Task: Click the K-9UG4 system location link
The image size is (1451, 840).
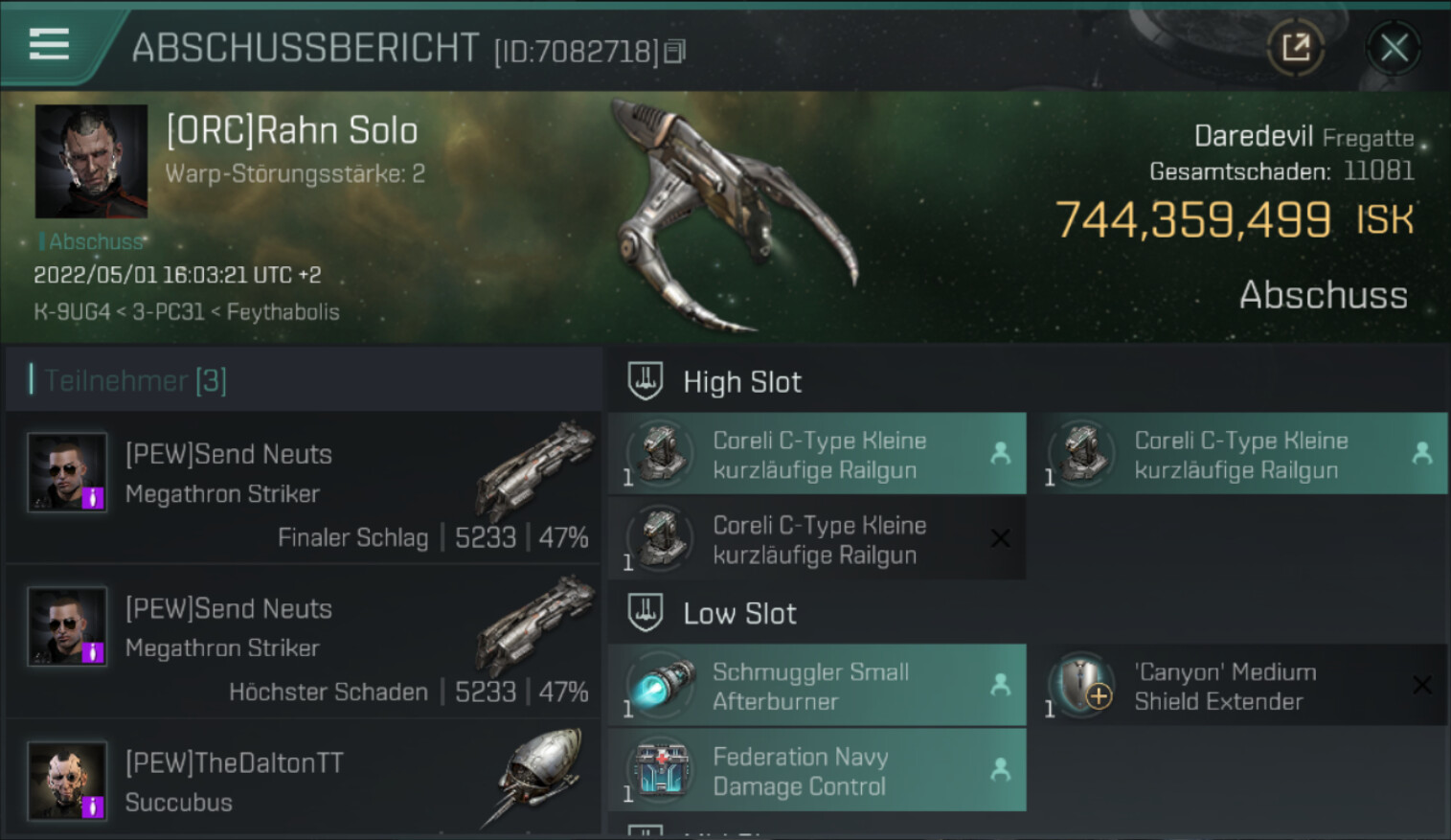Action: coord(72,312)
